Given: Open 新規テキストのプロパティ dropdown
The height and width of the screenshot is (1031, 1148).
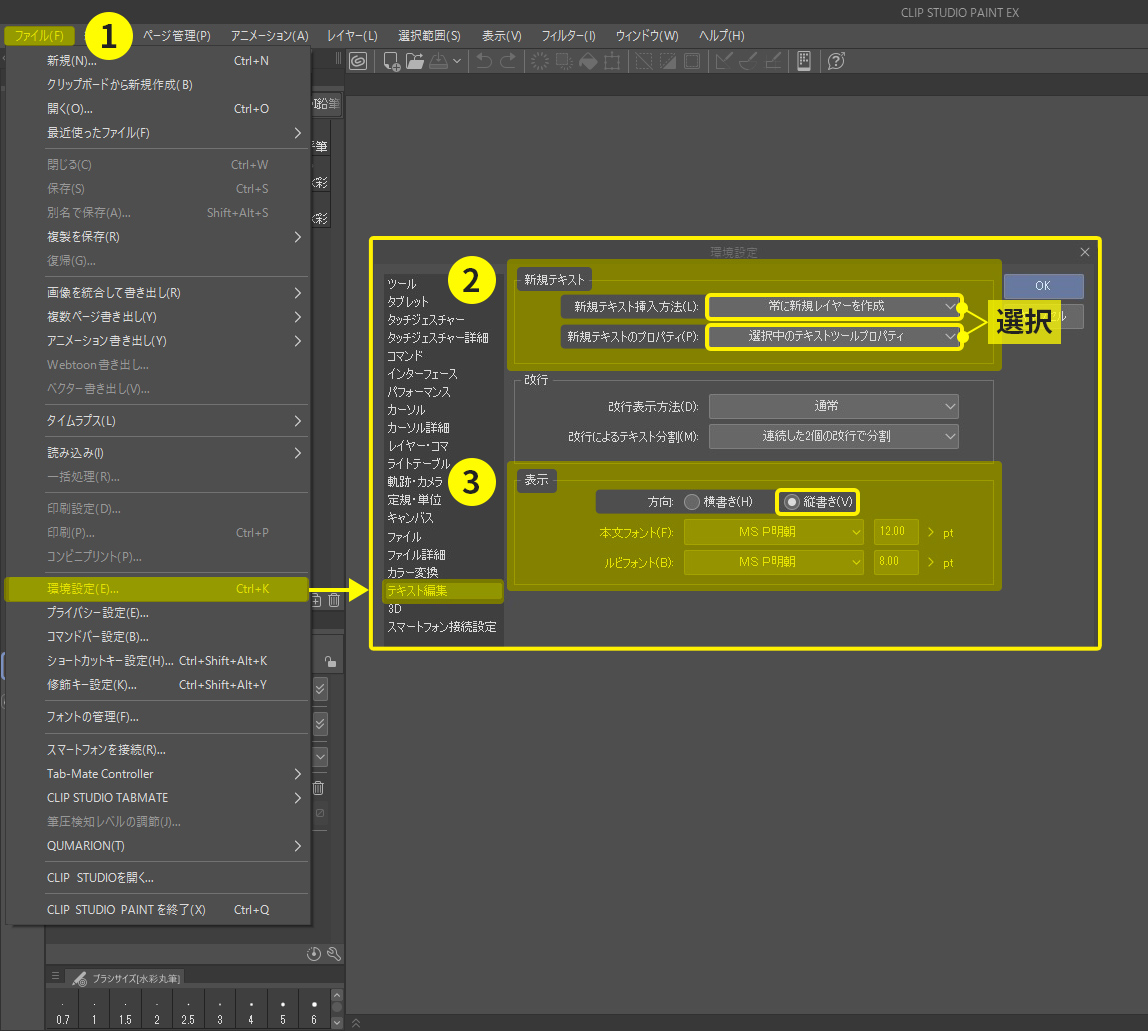Looking at the screenshot, I should point(834,337).
